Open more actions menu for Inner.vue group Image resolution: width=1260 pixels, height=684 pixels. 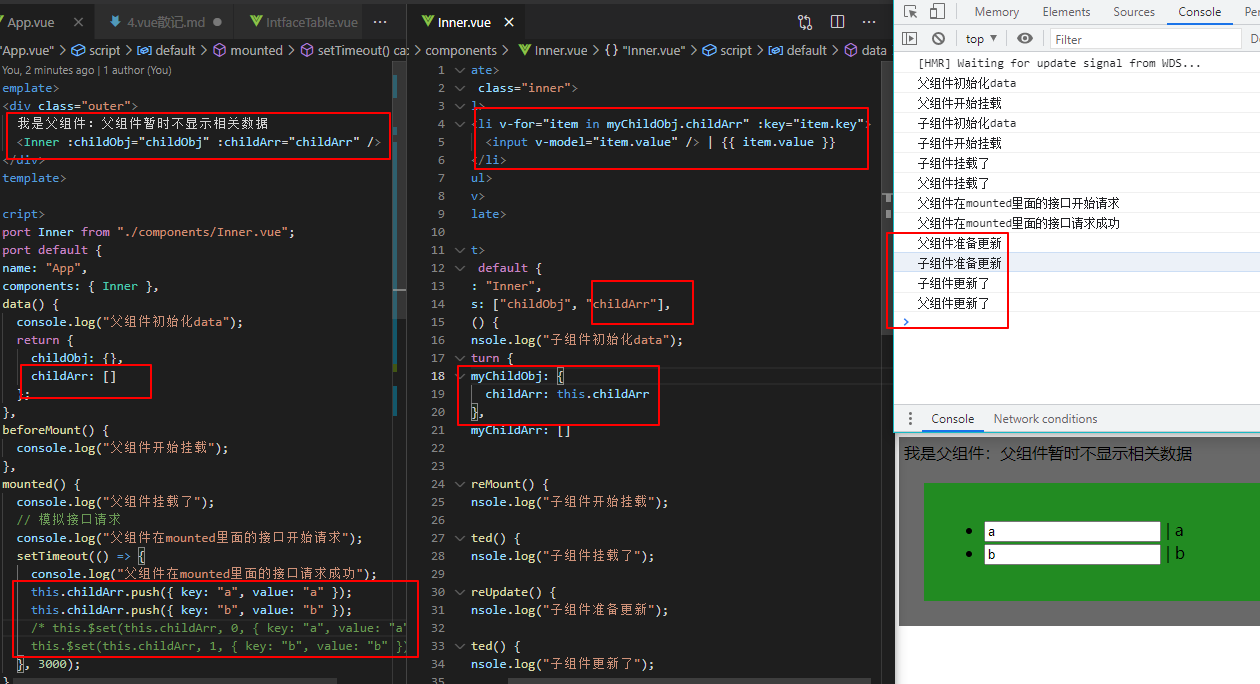[868, 22]
